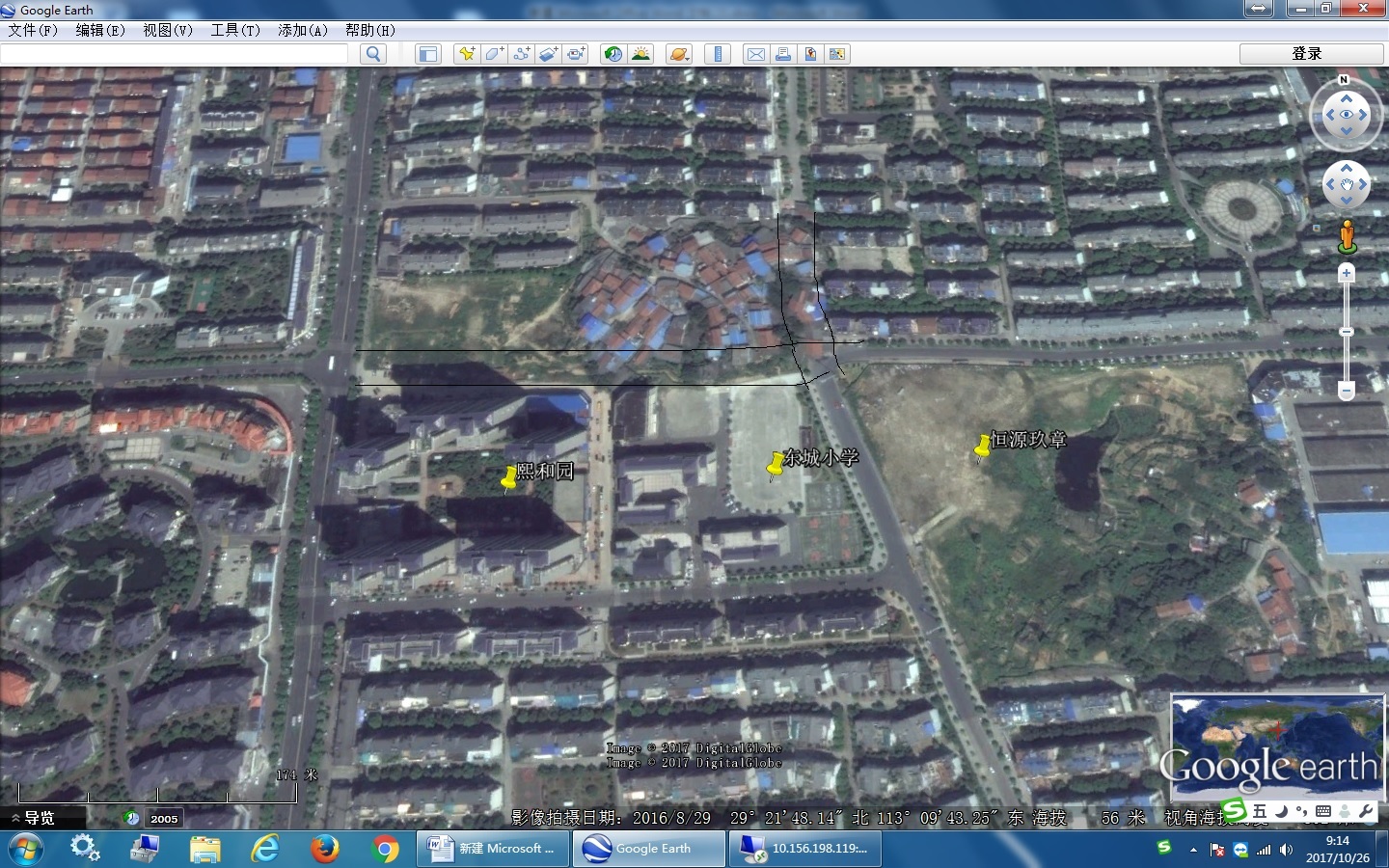
Task: Open the 工具(T) menu
Action: pos(234,30)
